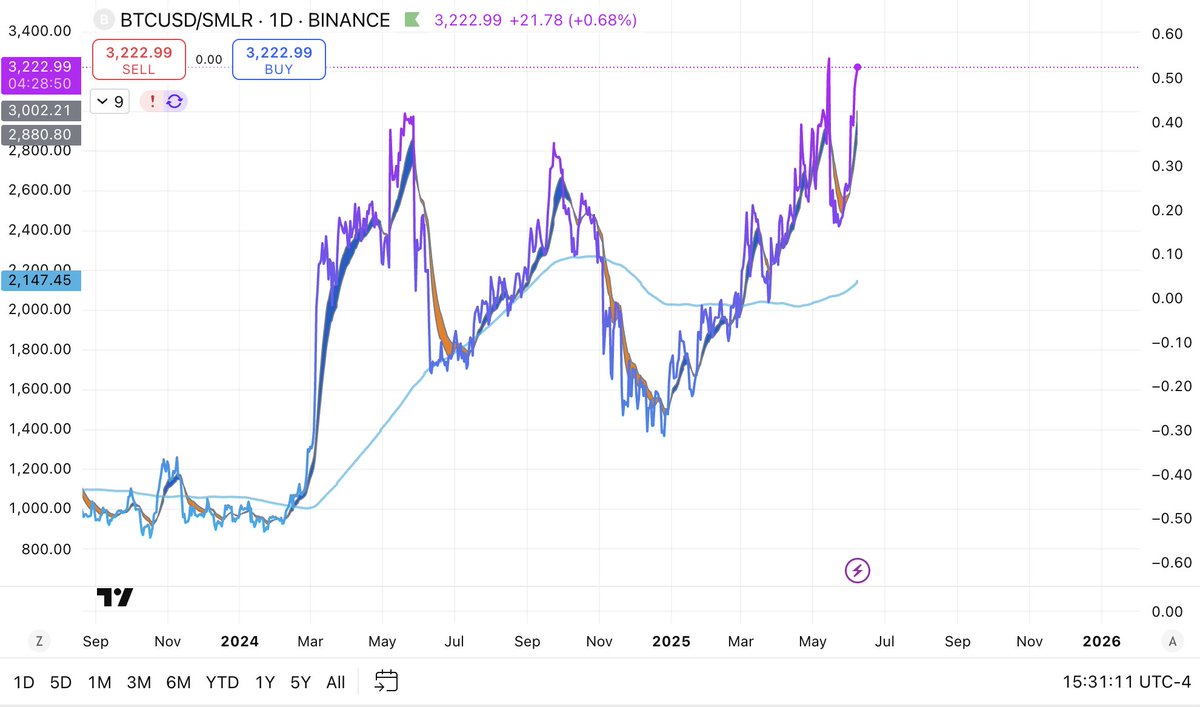Click the BTCUSD/SMLR symbol title

click(x=184, y=20)
